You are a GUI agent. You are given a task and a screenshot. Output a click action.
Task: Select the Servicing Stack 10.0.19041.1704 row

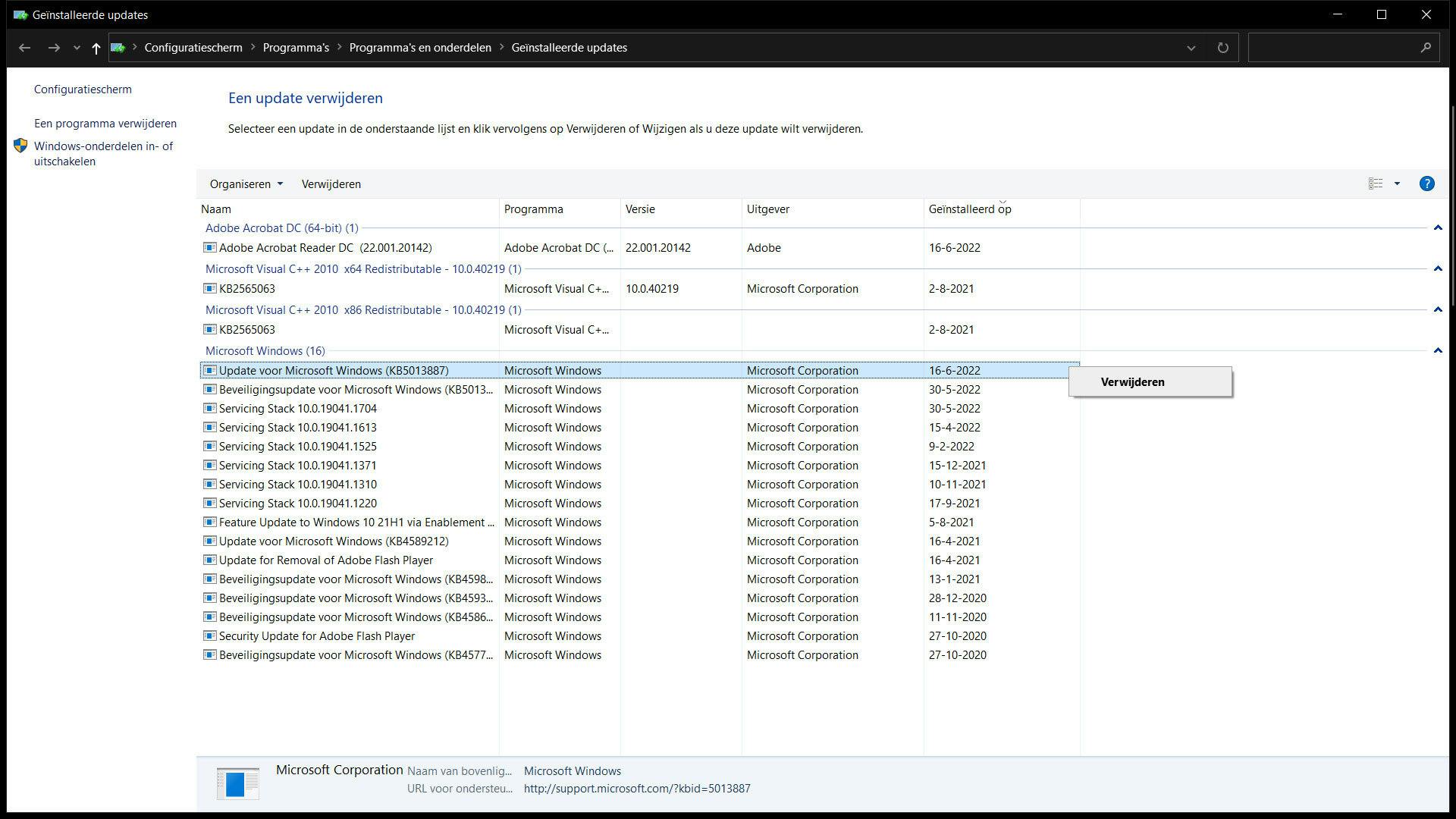[x=297, y=409]
